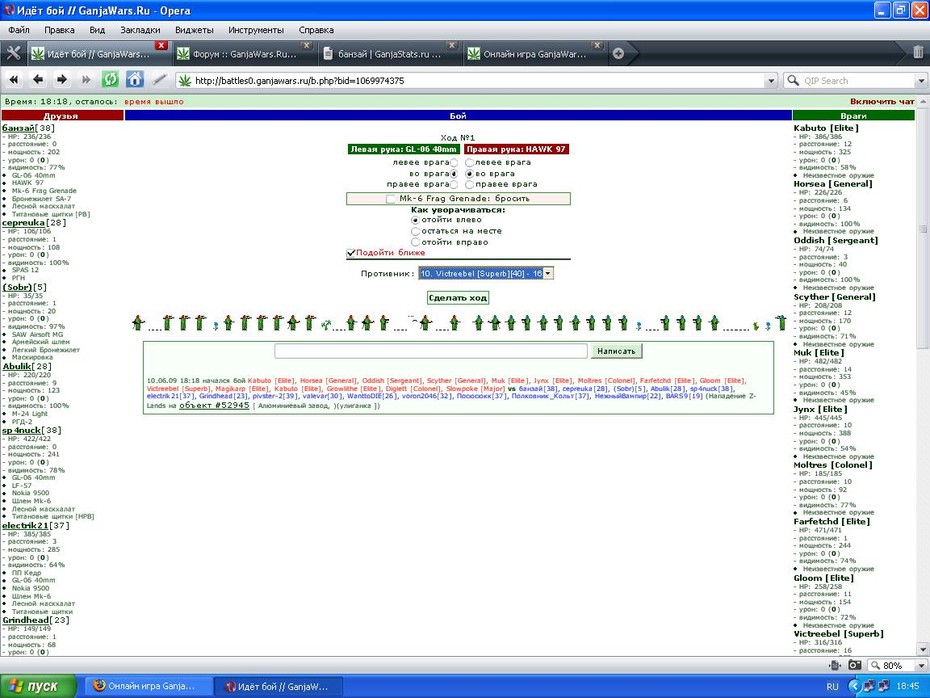The height and width of the screenshot is (698, 930).
Task: Open the Закладки menu
Action: coord(141,30)
